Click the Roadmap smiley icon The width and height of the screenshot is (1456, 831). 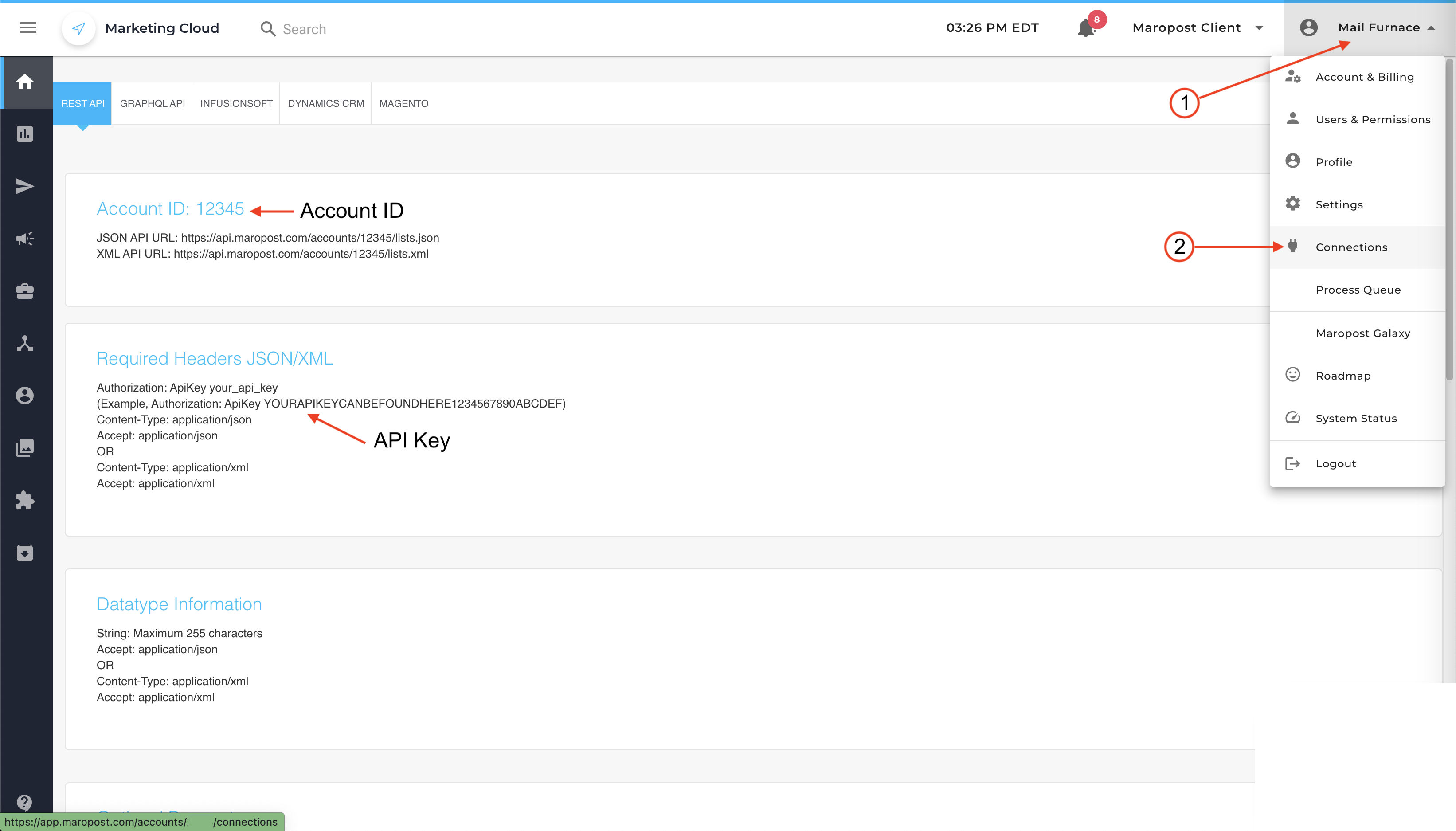coord(1293,374)
